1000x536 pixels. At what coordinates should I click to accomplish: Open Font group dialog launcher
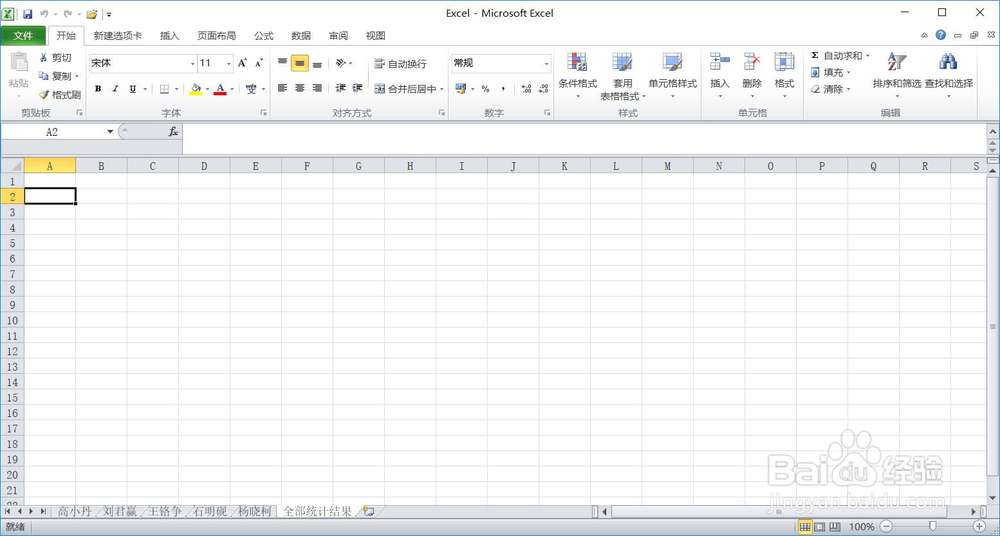(x=263, y=112)
